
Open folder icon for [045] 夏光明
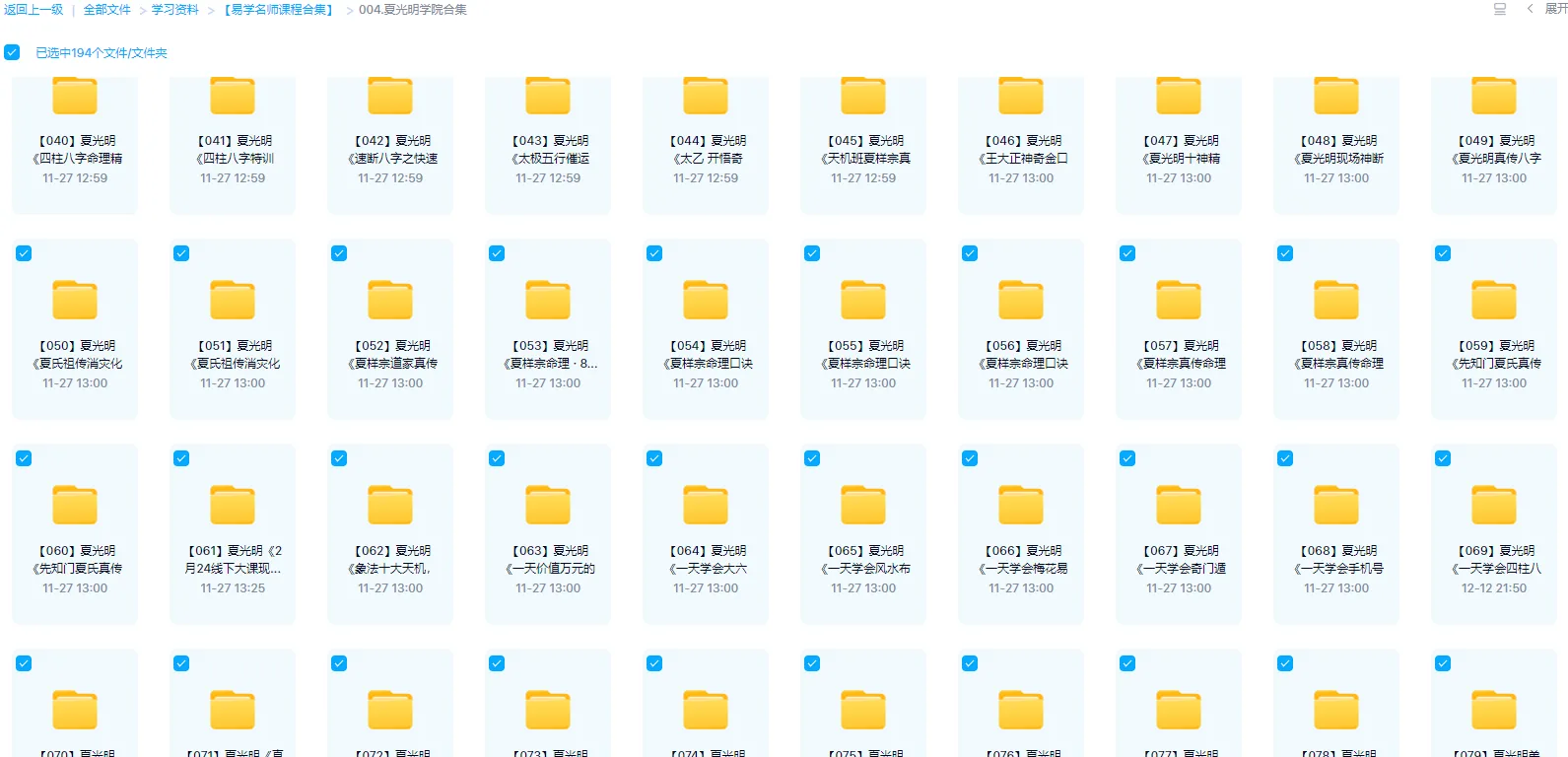click(863, 96)
